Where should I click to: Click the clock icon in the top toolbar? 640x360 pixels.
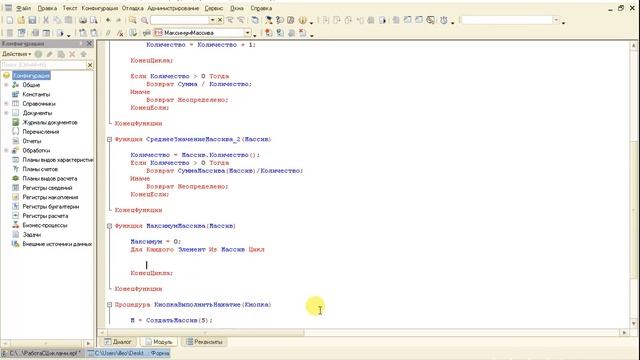tap(444, 20)
